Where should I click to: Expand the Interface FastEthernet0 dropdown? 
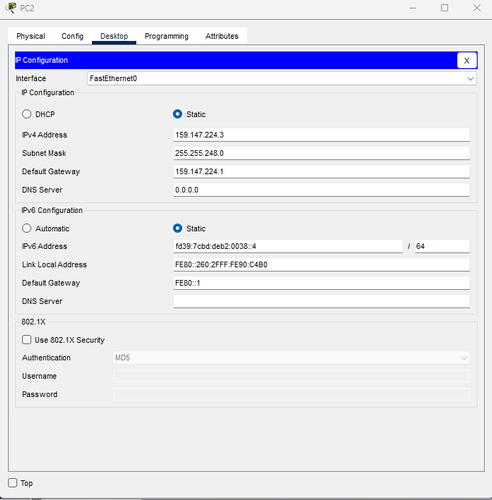pos(282,79)
